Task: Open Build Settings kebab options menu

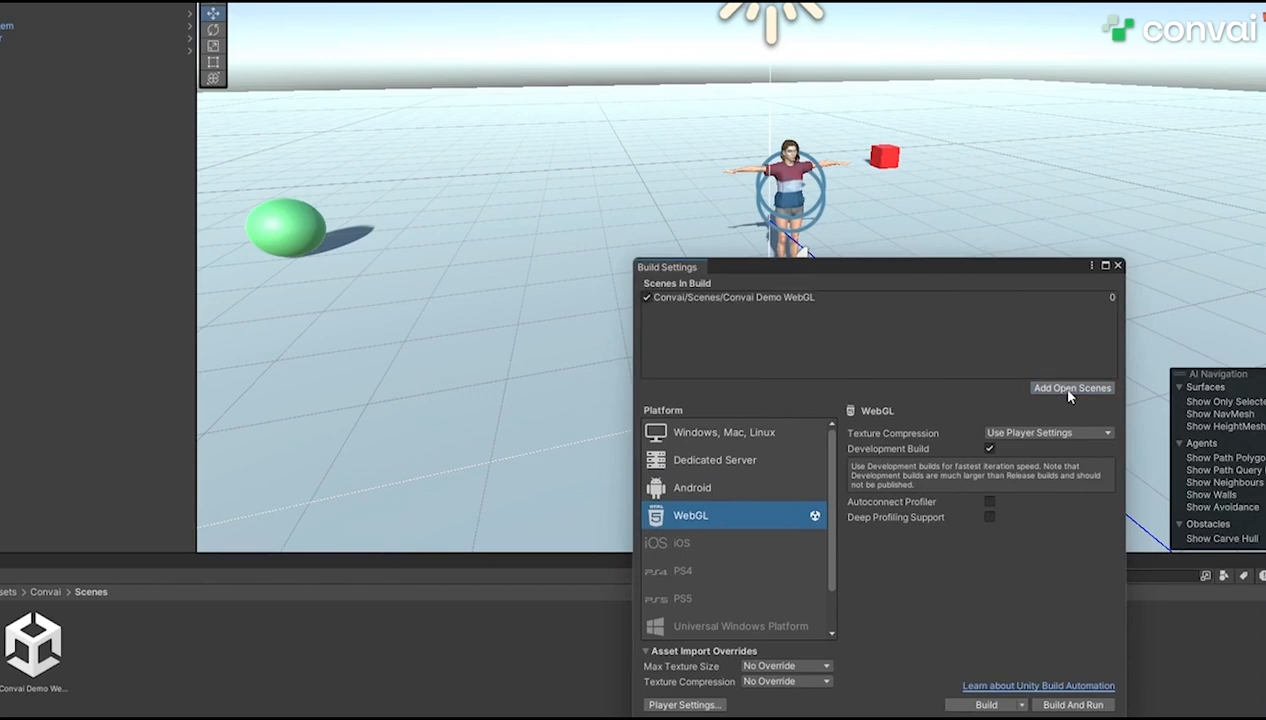Action: pyautogui.click(x=1091, y=266)
